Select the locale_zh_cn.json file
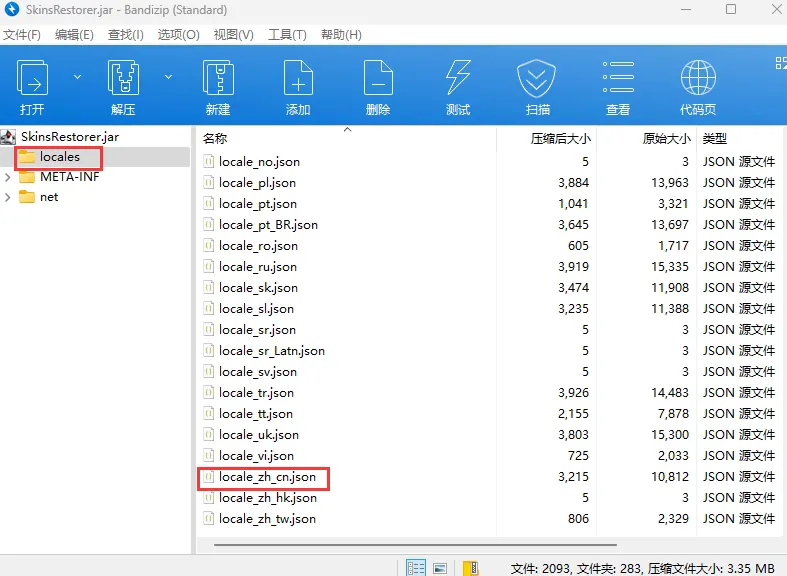787x576 pixels. point(267,477)
